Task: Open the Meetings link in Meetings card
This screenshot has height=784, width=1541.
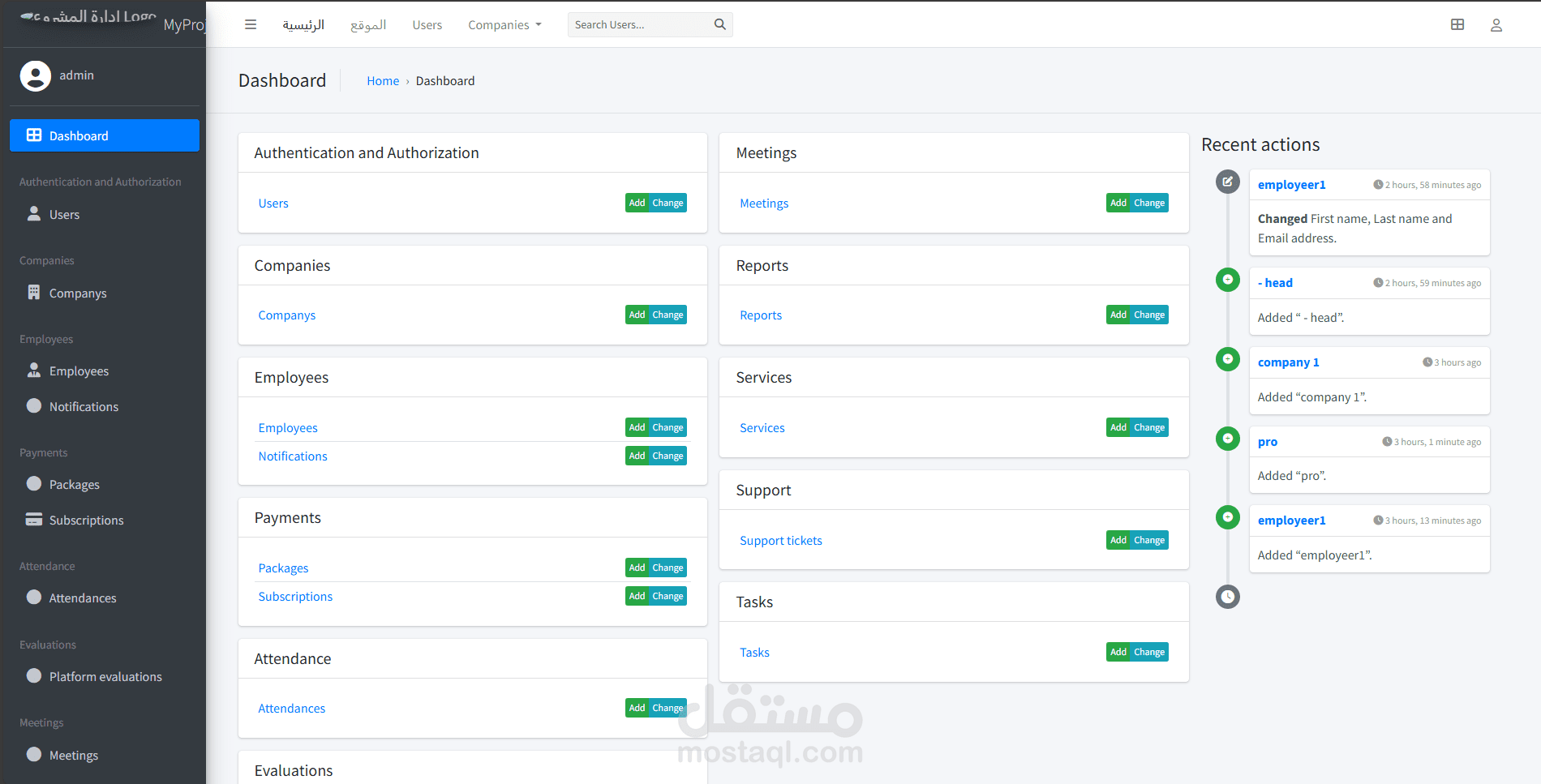Action: (764, 203)
